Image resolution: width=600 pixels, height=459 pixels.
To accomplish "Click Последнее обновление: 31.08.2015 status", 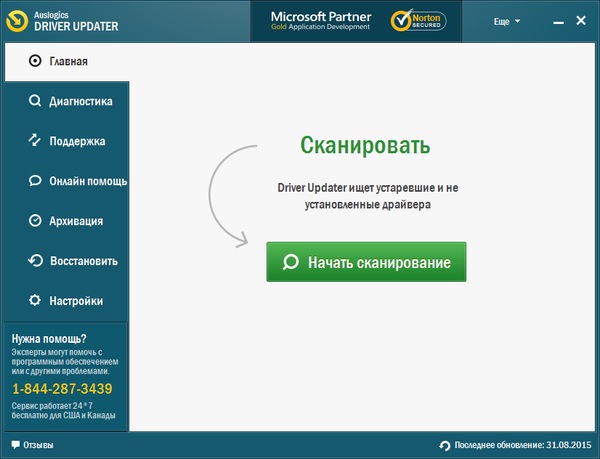I will [x=515, y=445].
